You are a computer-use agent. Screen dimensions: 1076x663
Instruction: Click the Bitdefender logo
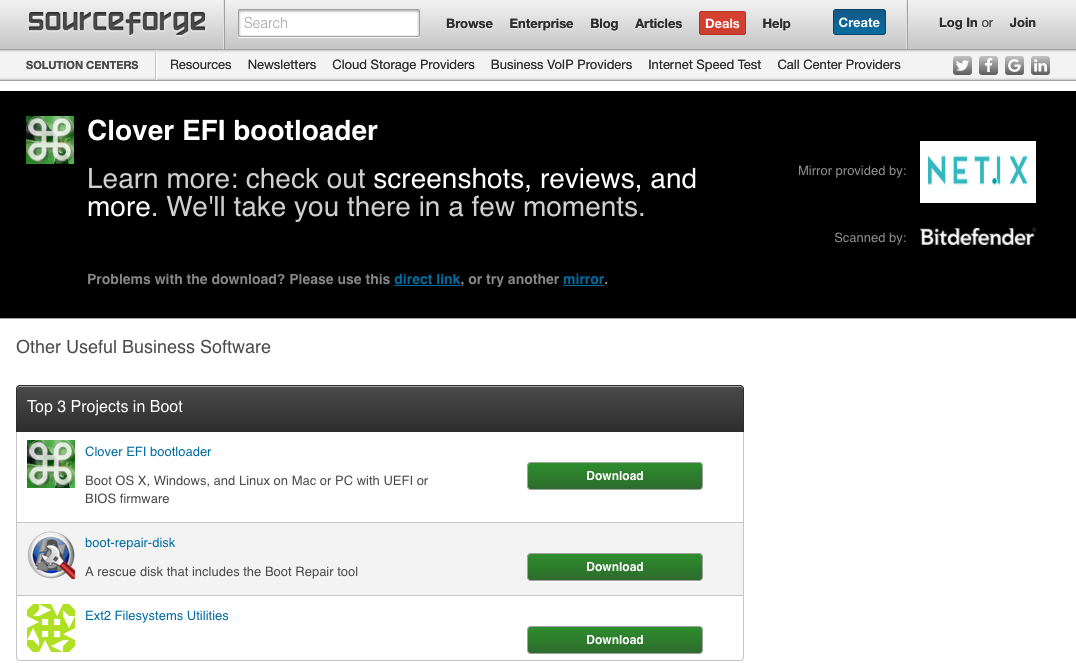coord(977,237)
